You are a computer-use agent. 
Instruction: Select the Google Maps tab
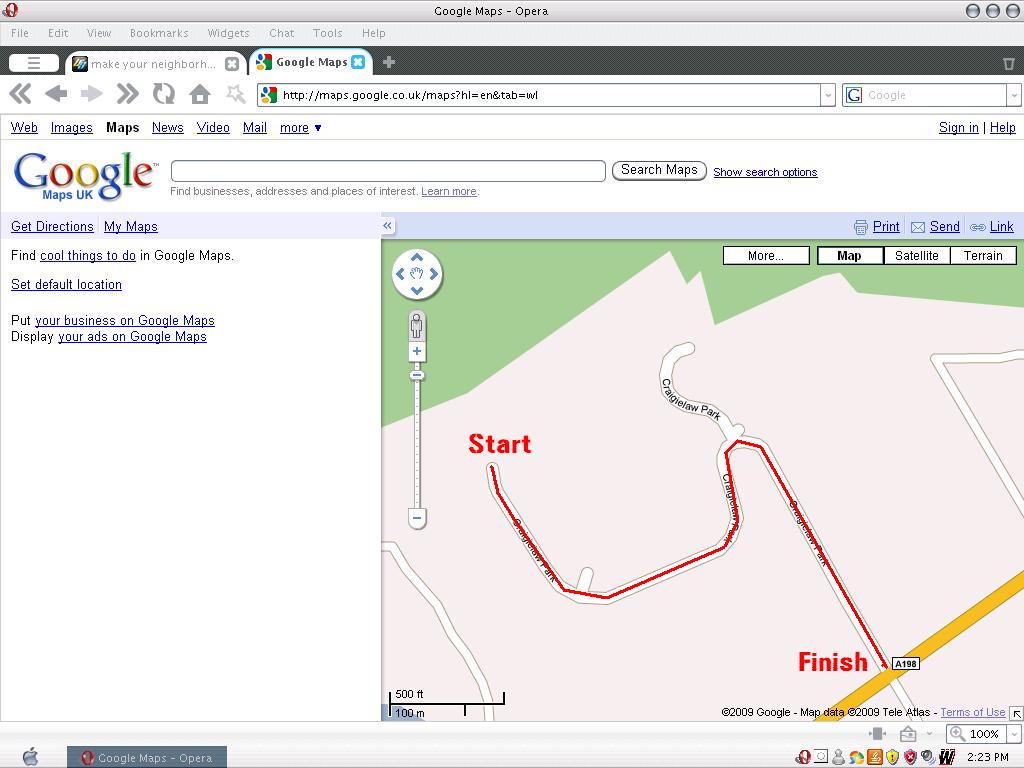coord(312,62)
